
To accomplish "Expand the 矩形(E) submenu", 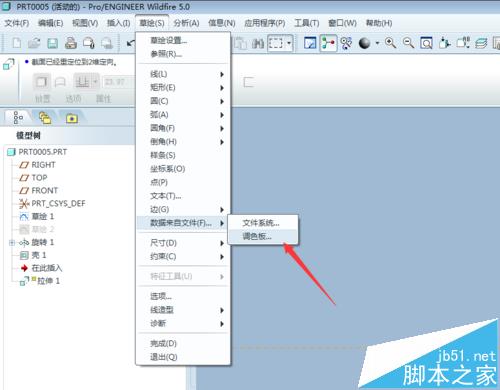I will click(183, 88).
